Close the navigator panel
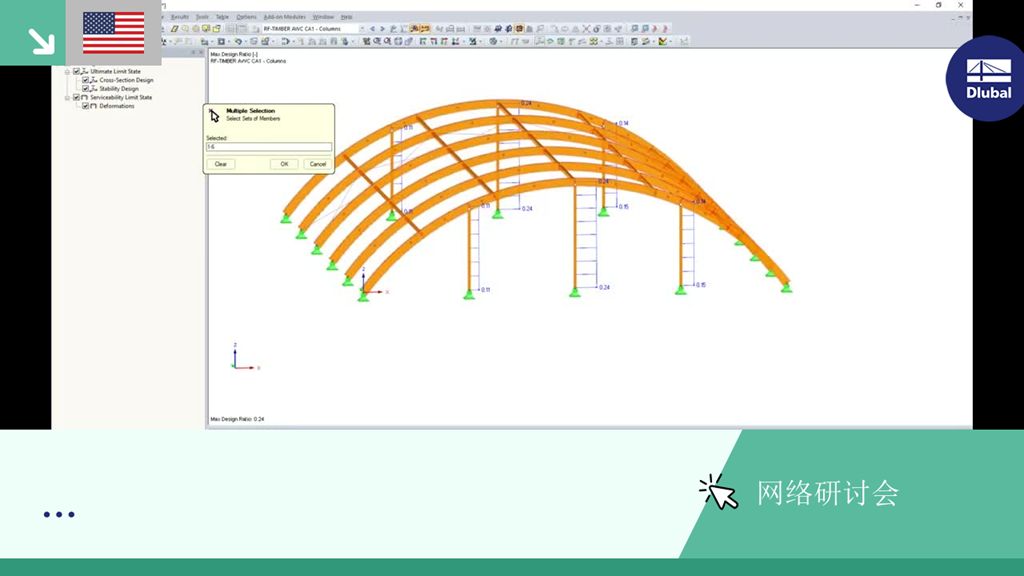This screenshot has height=576, width=1024. click(200, 52)
